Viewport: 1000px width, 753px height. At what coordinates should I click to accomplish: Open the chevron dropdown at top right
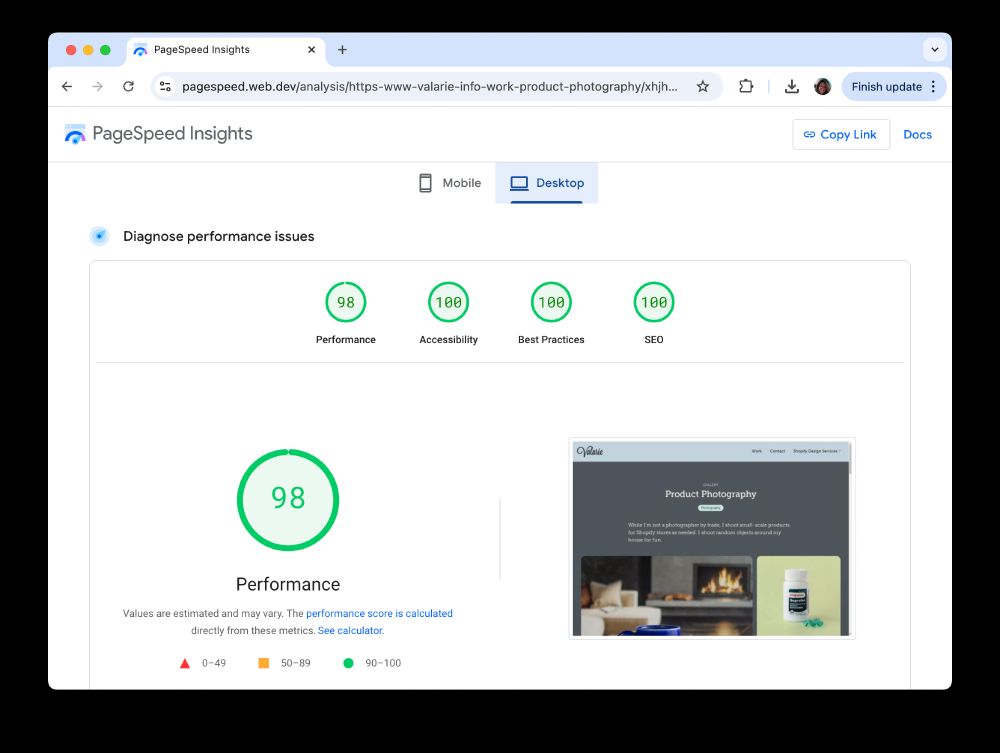coord(935,49)
